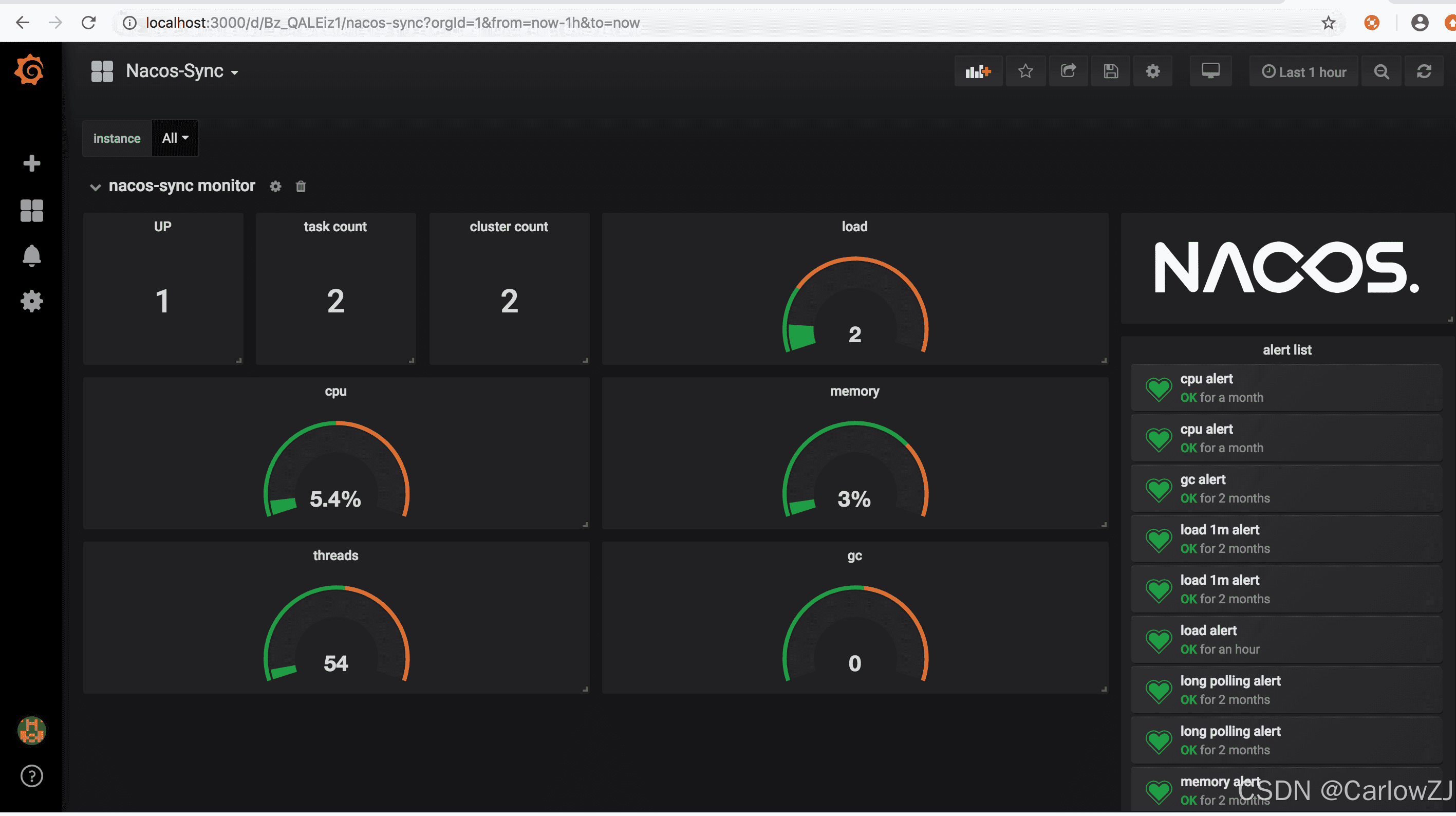Open the Create plus menu in sidebar
Image resolution: width=1456 pixels, height=816 pixels.
pos(32,163)
